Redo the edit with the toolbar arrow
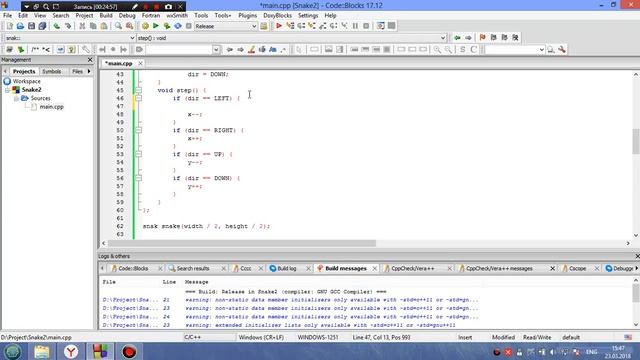 pos(68,26)
